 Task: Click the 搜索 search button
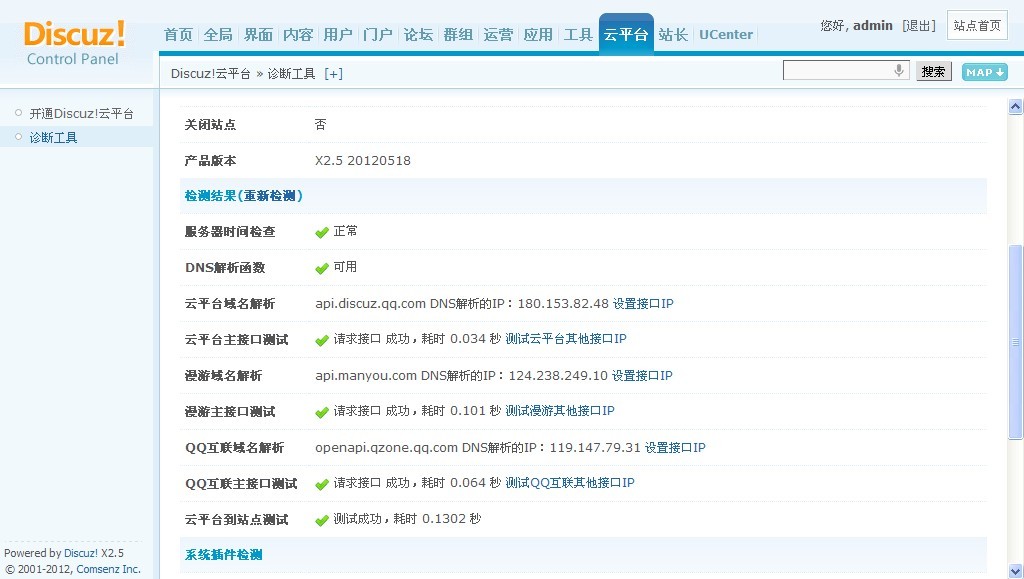coord(934,72)
